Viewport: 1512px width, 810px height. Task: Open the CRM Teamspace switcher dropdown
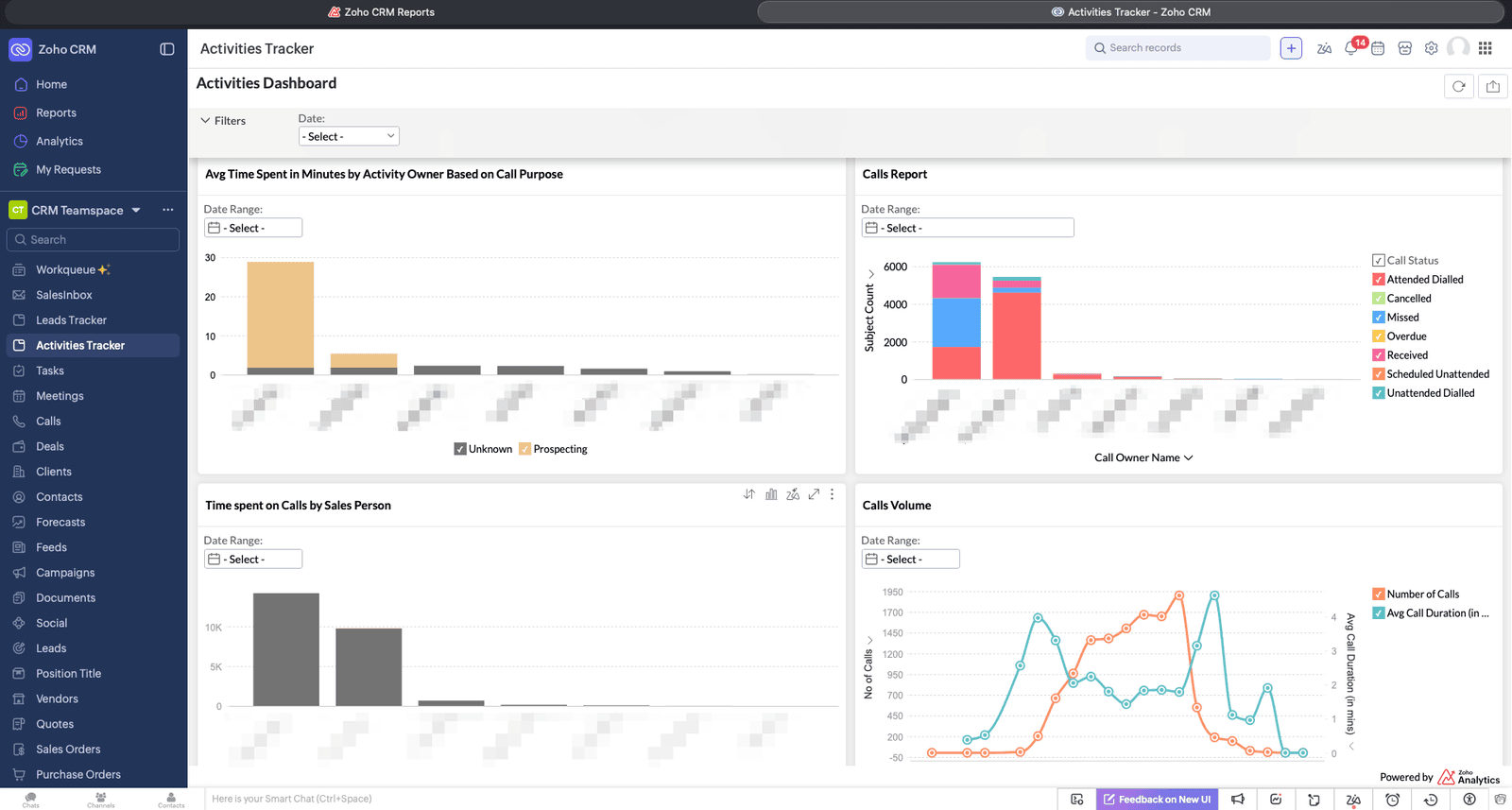(136, 210)
